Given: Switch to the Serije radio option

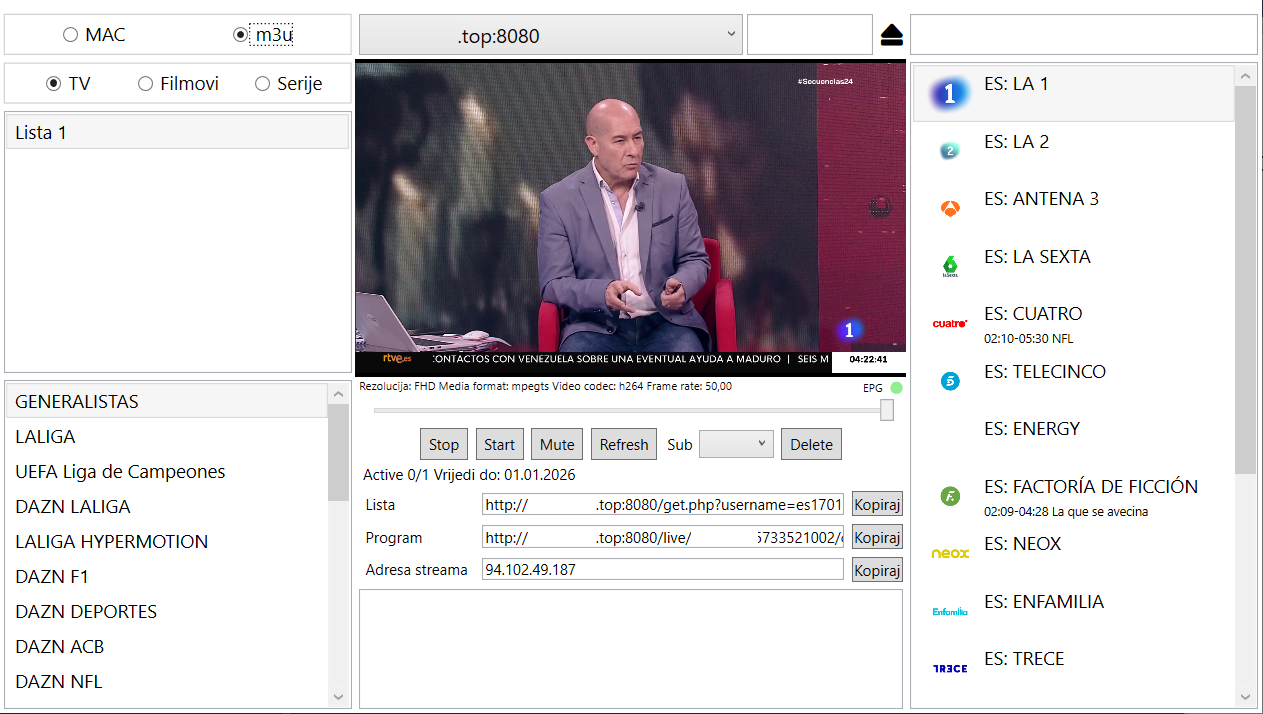Looking at the screenshot, I should (x=263, y=84).
